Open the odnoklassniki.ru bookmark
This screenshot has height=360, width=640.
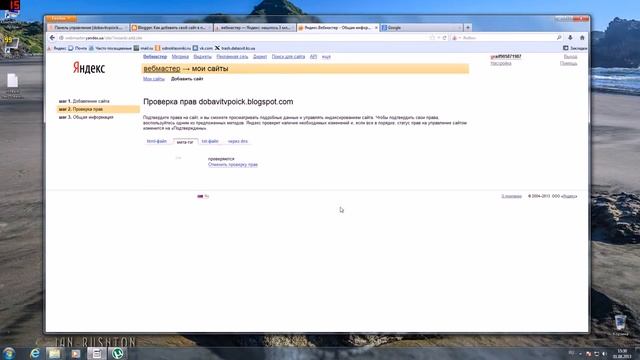tap(173, 48)
